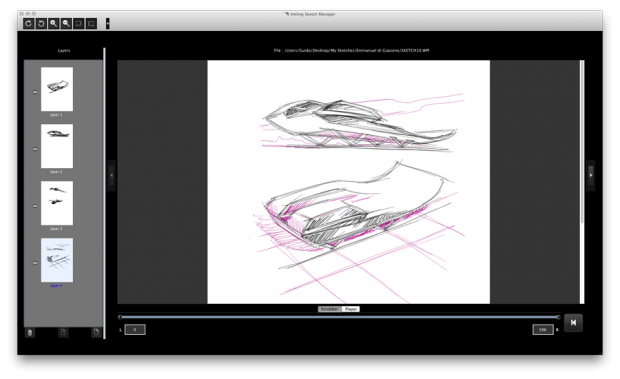Switch to the Scrubber tab
This screenshot has width=620, height=379.
[329, 309]
